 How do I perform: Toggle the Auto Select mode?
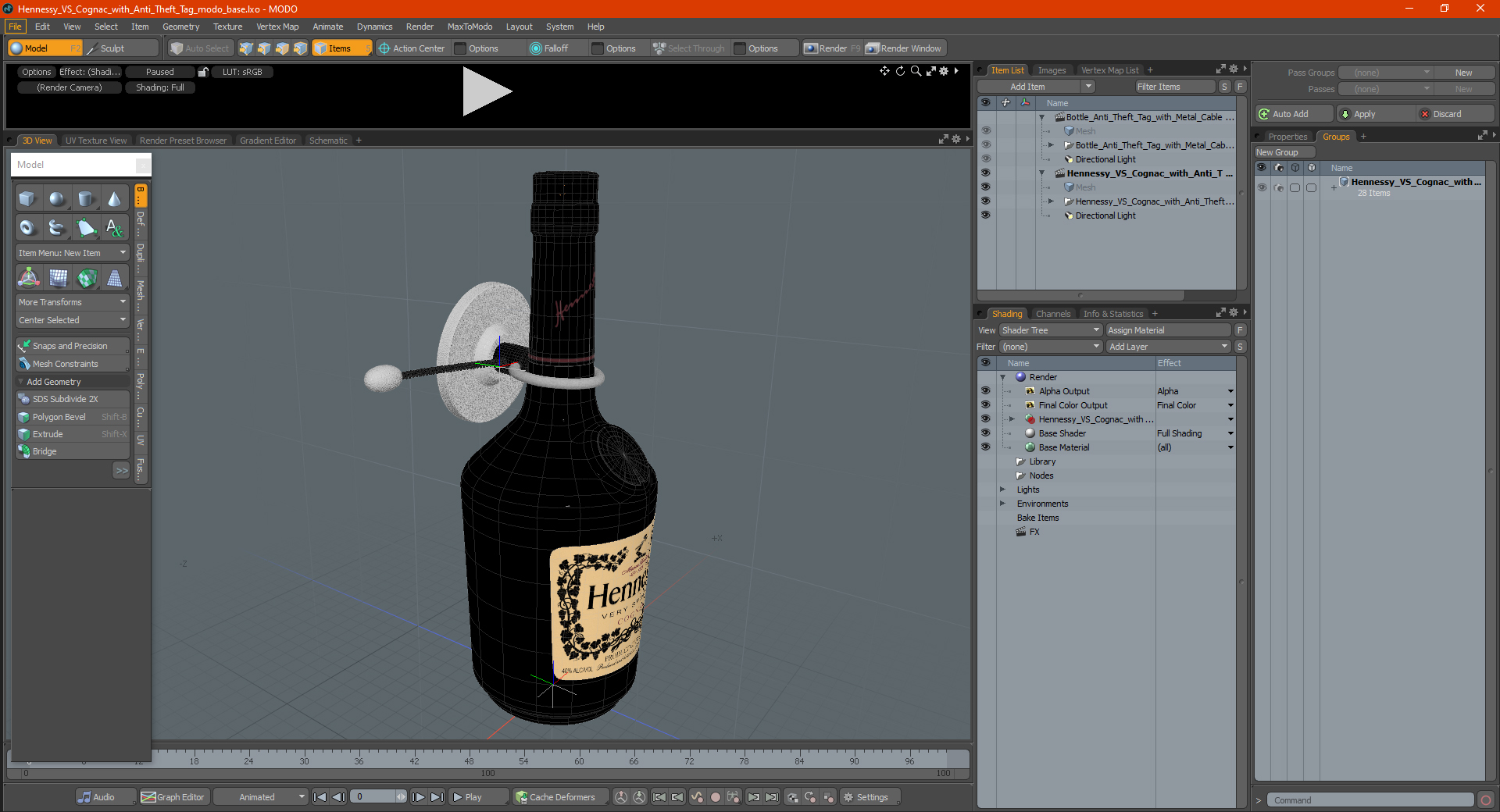click(x=200, y=48)
